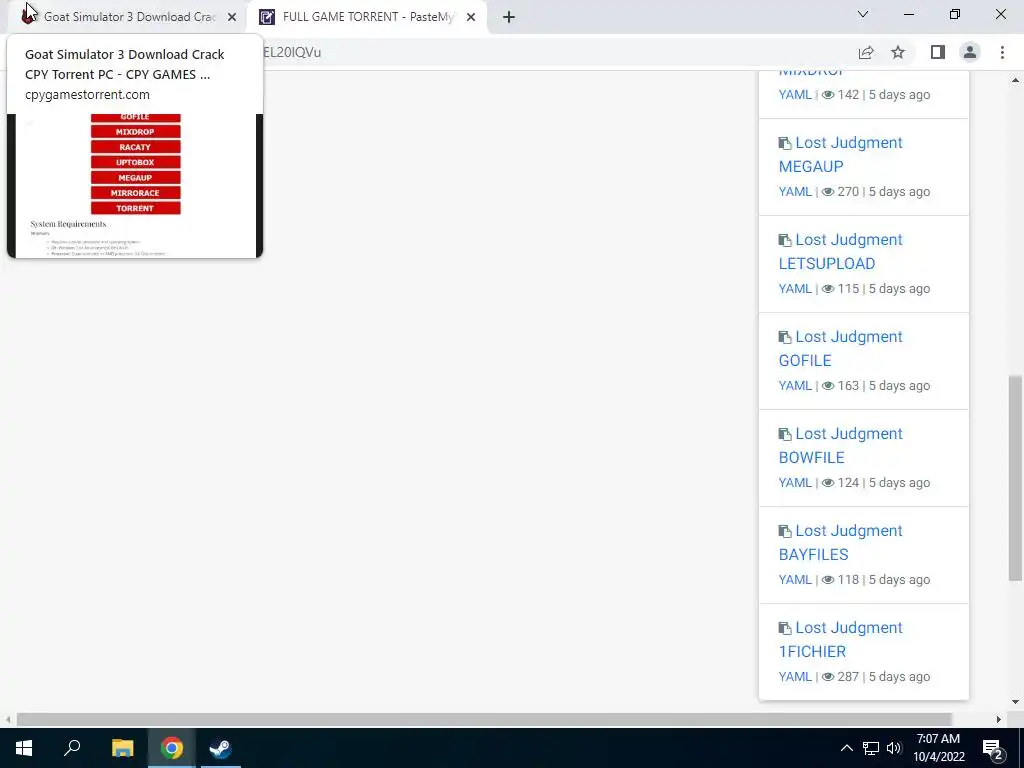Click the volume speaker tray icon
The image size is (1024, 768).
(x=894, y=748)
